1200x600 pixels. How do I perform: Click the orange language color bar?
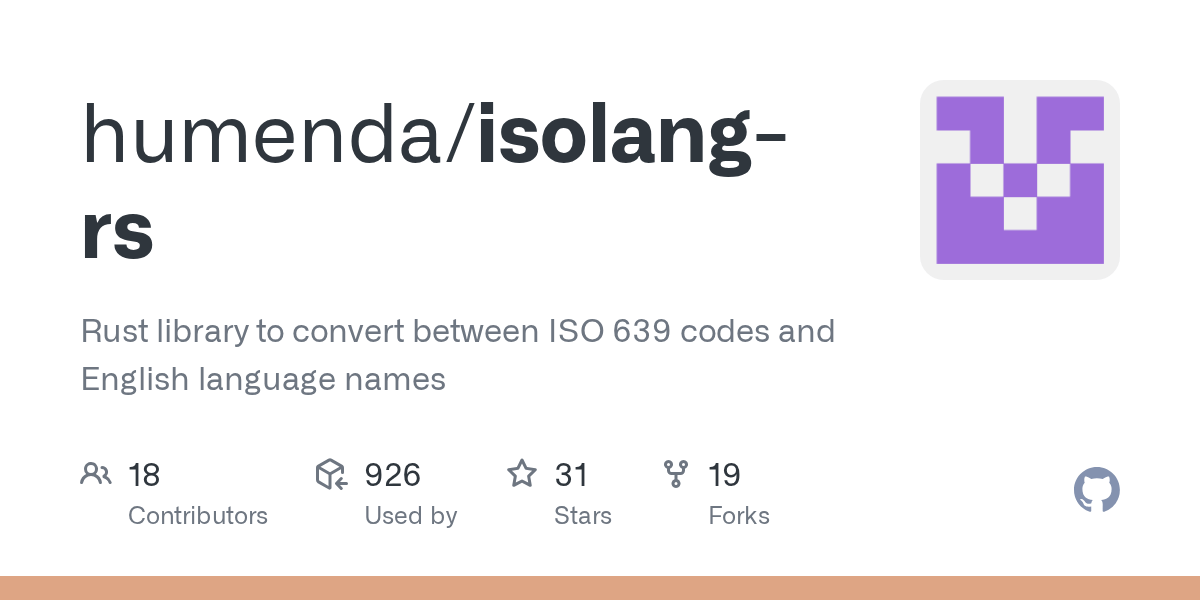click(600, 588)
